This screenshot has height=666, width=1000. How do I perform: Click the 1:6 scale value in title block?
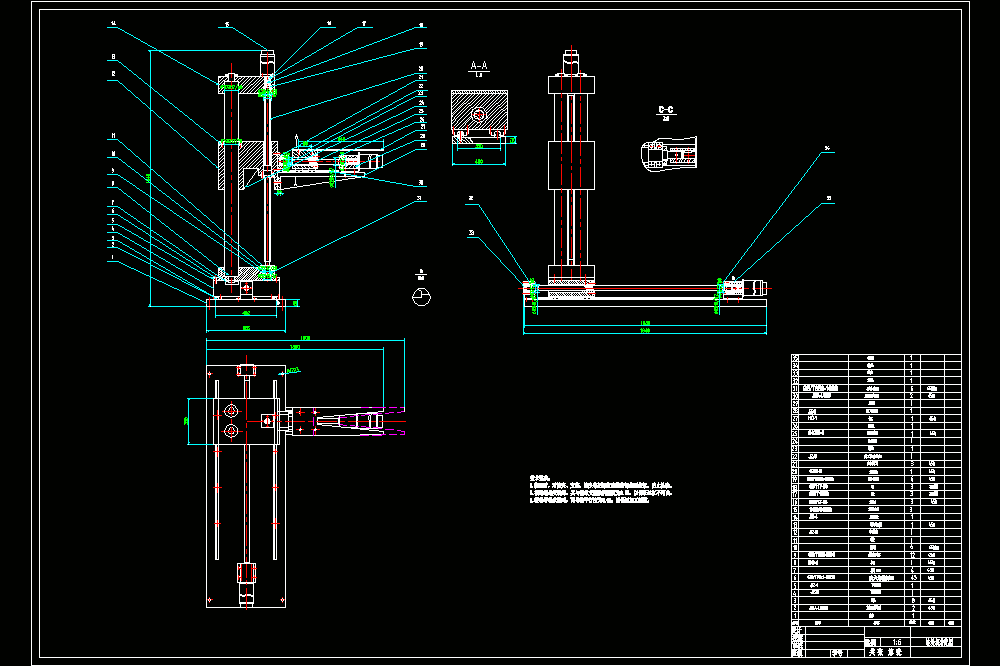(x=897, y=642)
